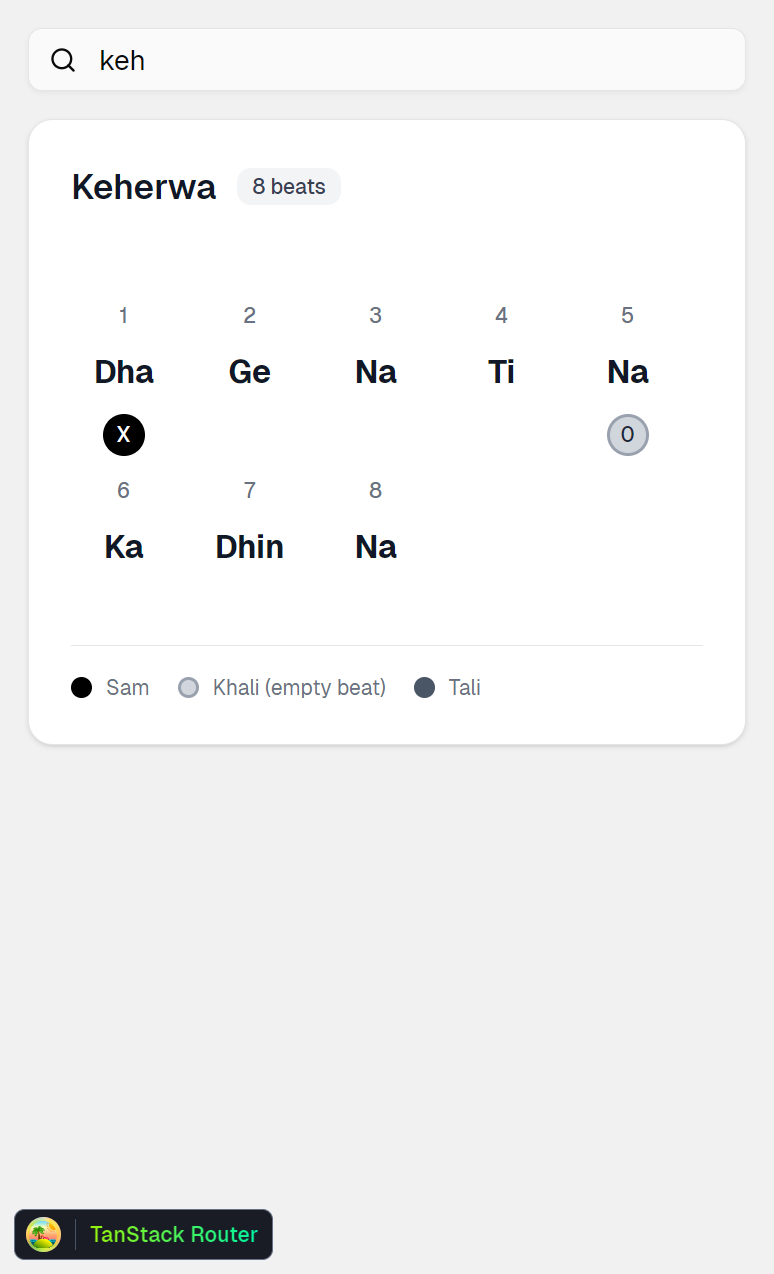Click the Sam marker X on beat 1

click(x=124, y=435)
